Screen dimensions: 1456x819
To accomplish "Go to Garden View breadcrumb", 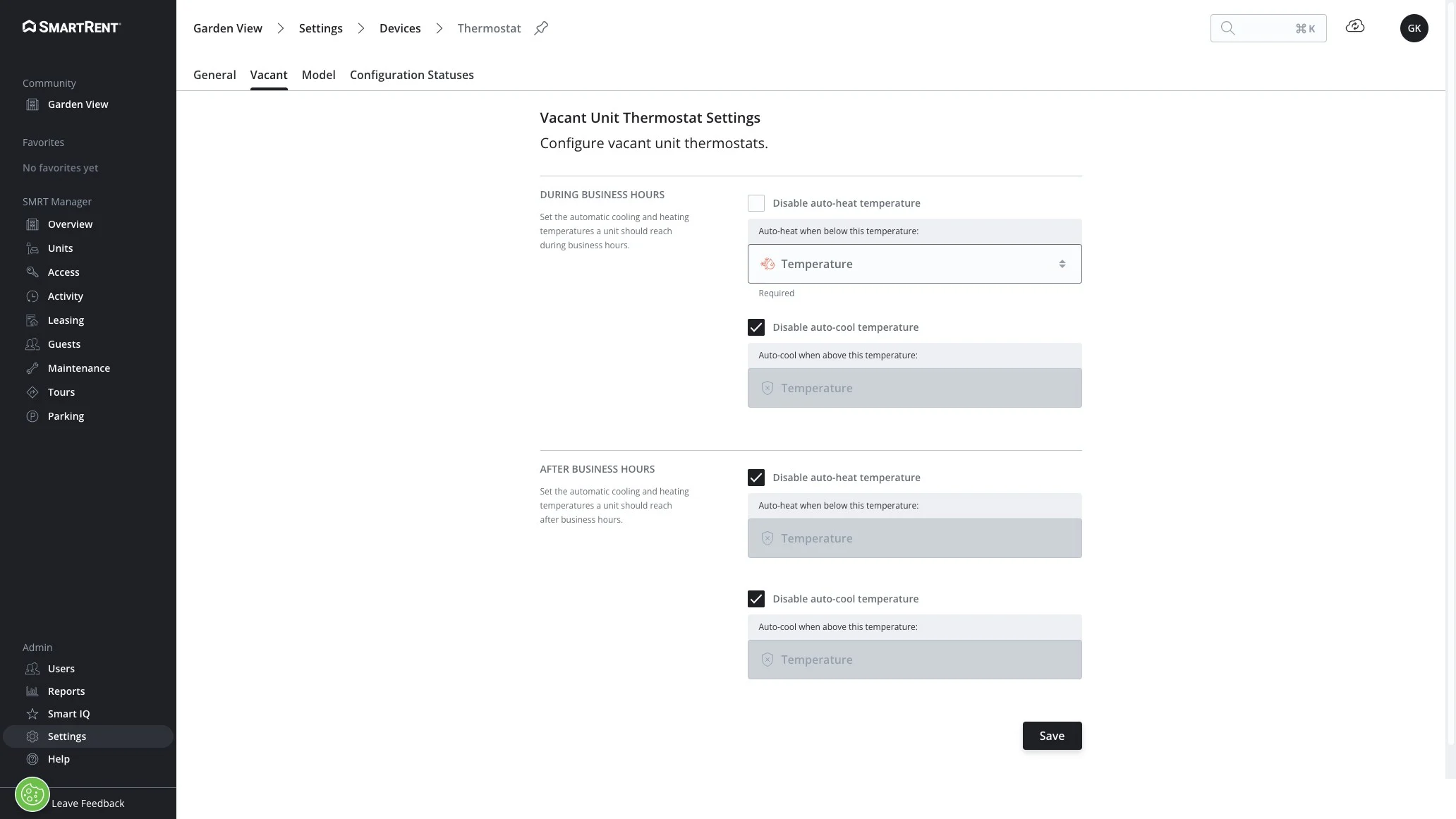I will click(x=228, y=28).
